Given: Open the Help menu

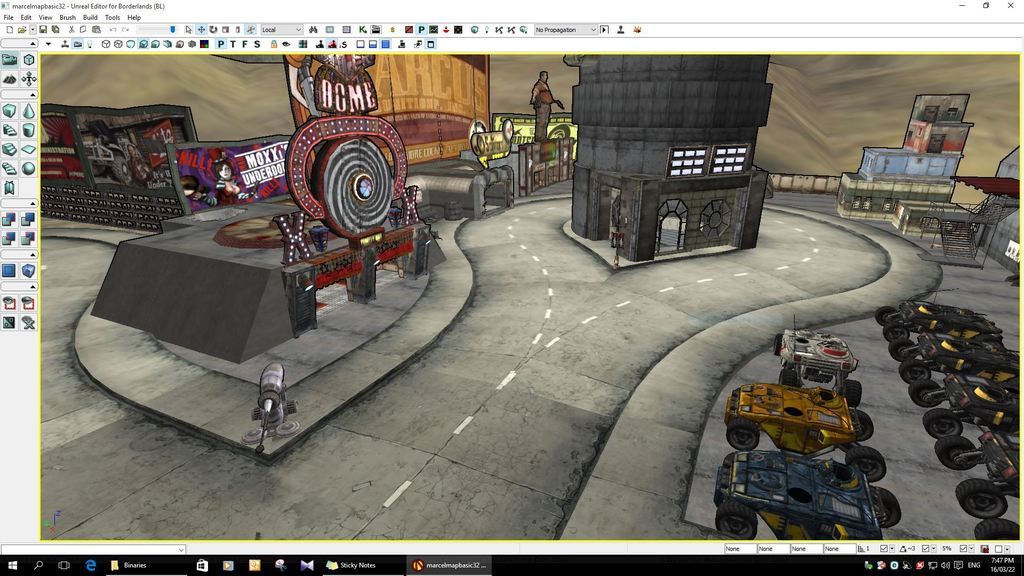Looking at the screenshot, I should click(x=134, y=18).
